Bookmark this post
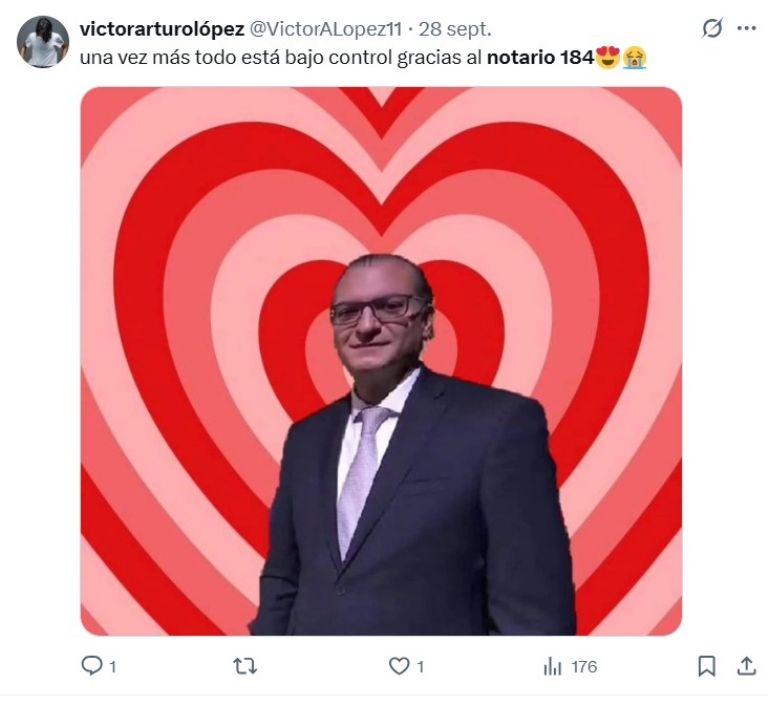Screen dimensions: 768x705 coord(706,666)
